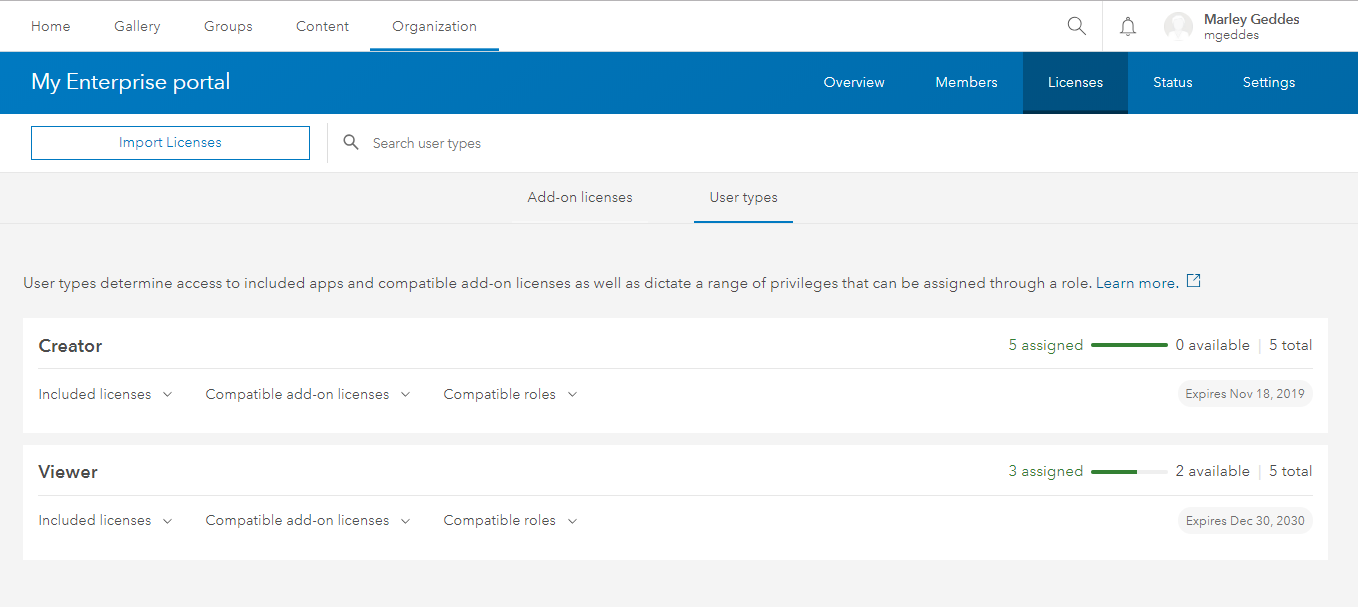Click the magnifier in the user types search bar
Viewport: 1358px width, 607px height.
click(351, 142)
